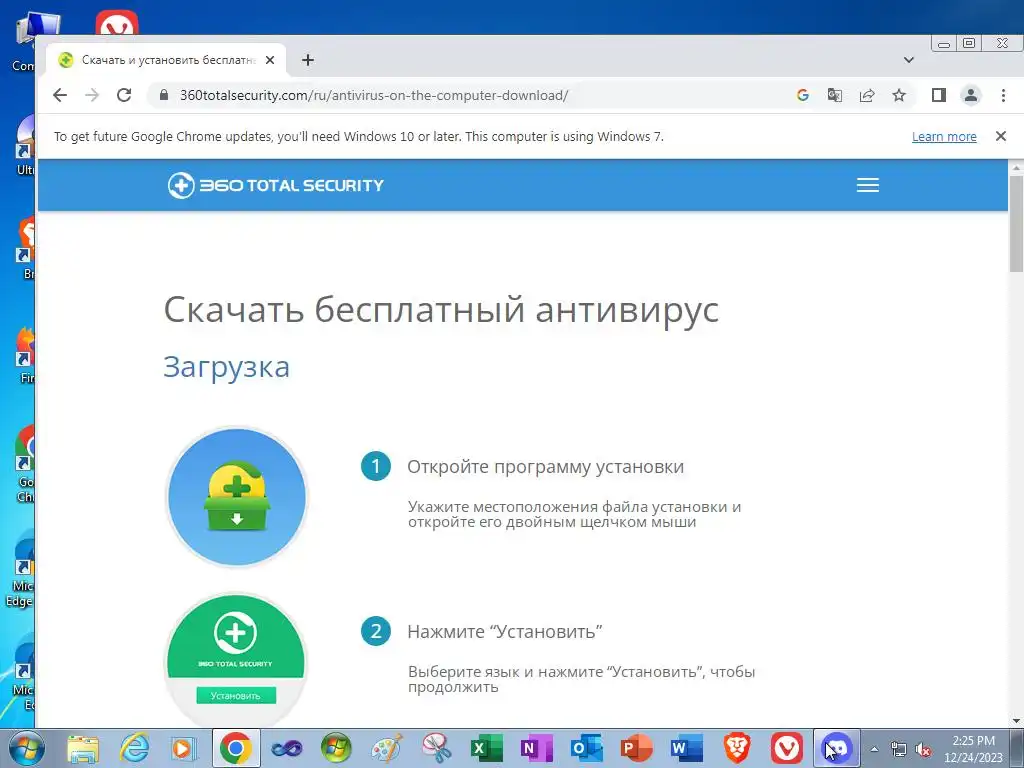Open the Chrome profile avatar
This screenshot has height=768, width=1024.
click(x=971, y=95)
